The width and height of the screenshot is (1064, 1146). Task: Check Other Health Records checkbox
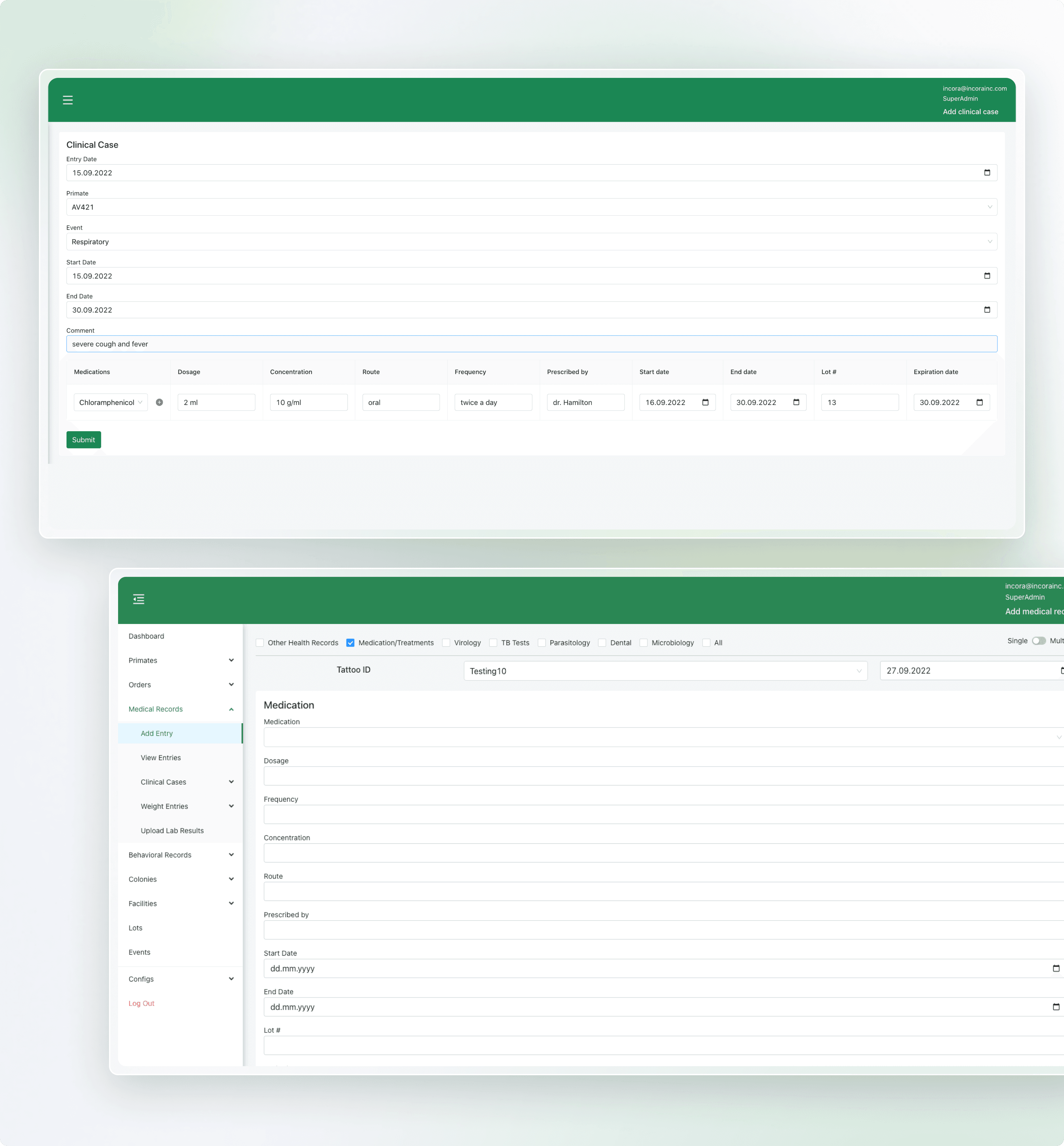click(260, 643)
